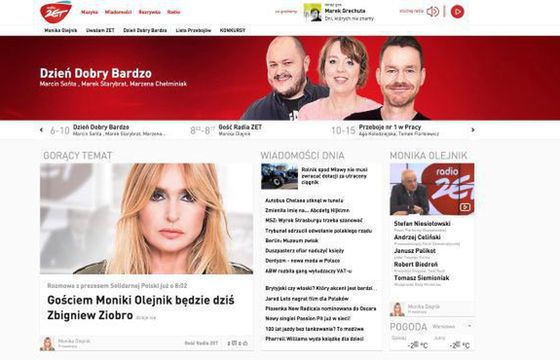
Task: Open the Wiadomości menu
Action: (x=118, y=12)
